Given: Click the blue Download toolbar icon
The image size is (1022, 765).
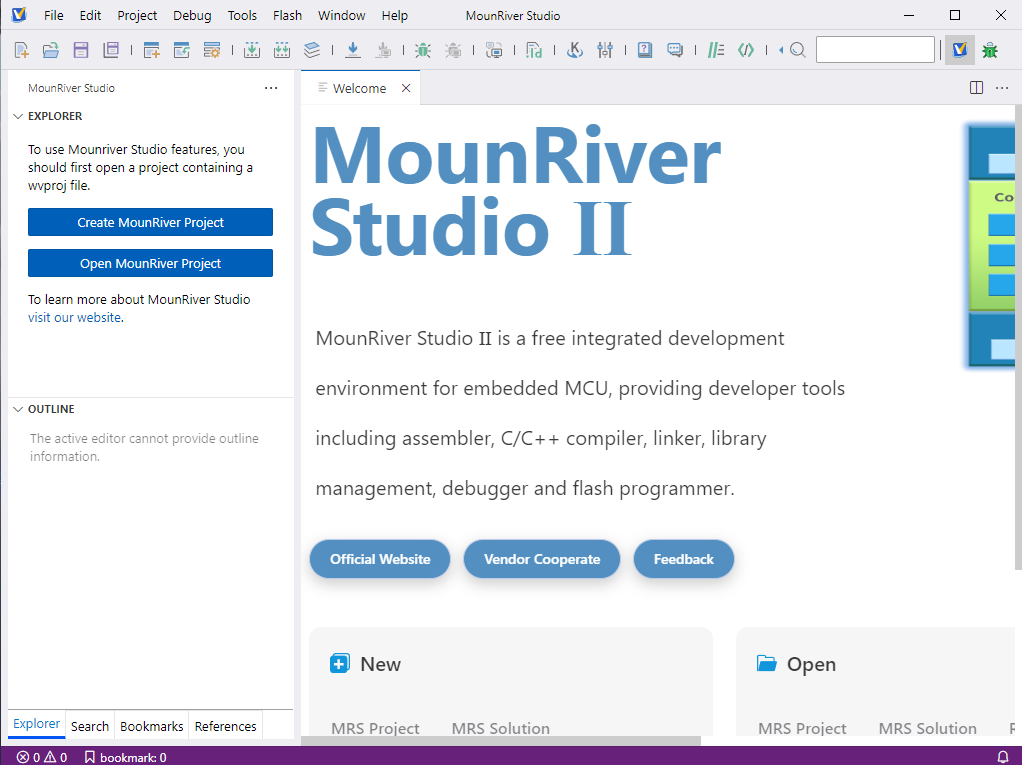Looking at the screenshot, I should pyautogui.click(x=353, y=50).
